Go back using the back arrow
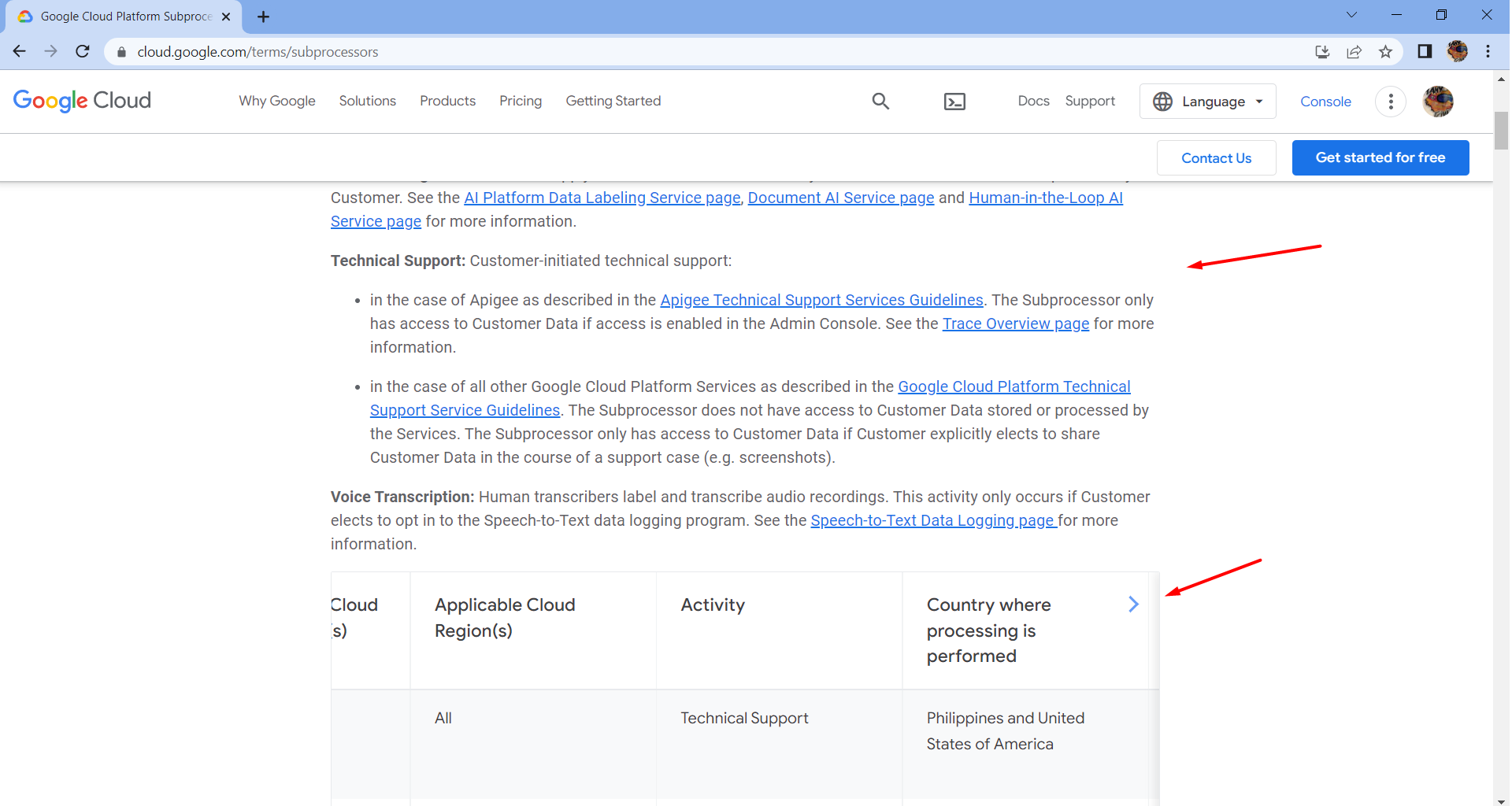 click(19, 51)
